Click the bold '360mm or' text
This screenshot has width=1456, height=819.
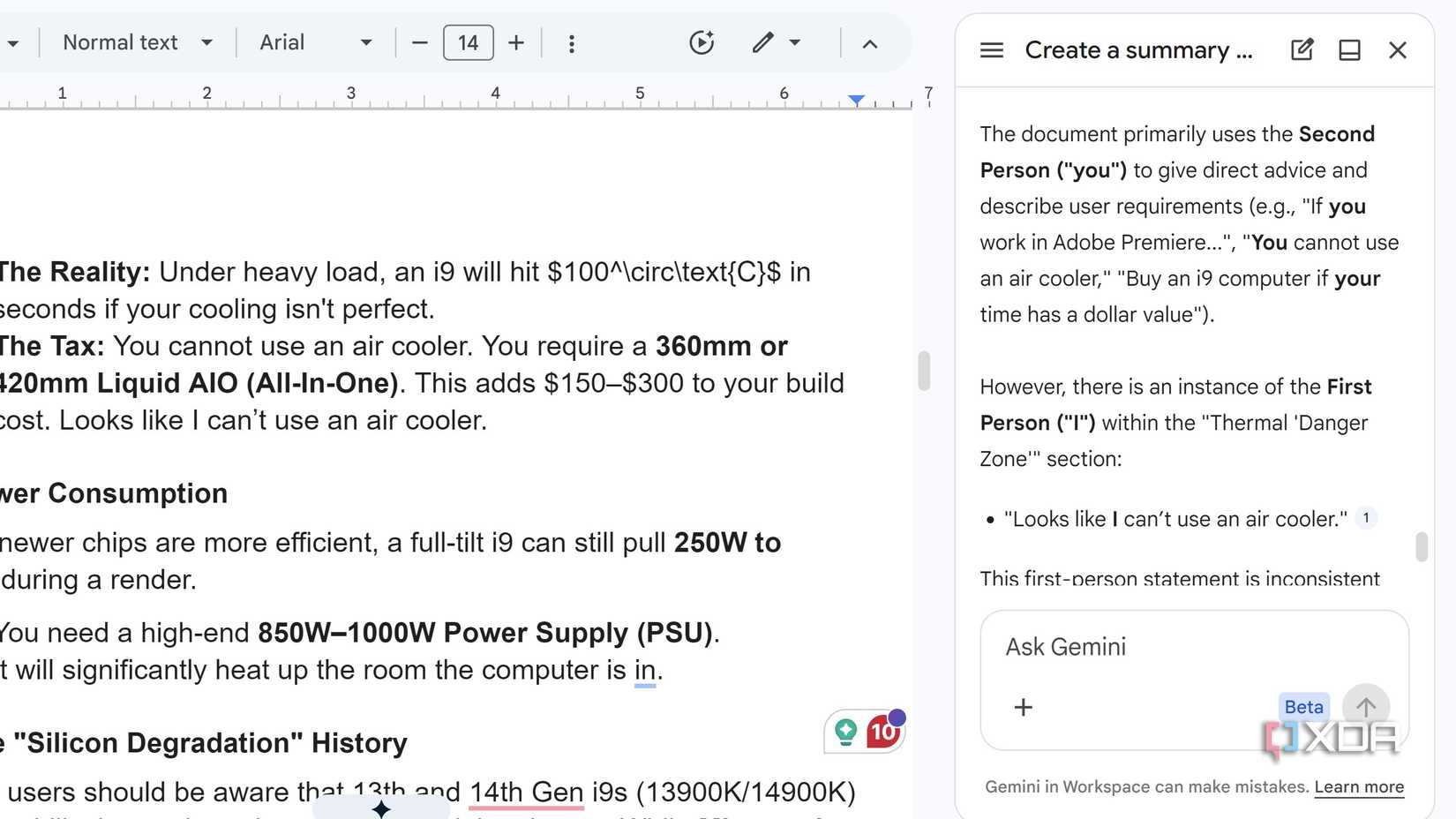721,346
